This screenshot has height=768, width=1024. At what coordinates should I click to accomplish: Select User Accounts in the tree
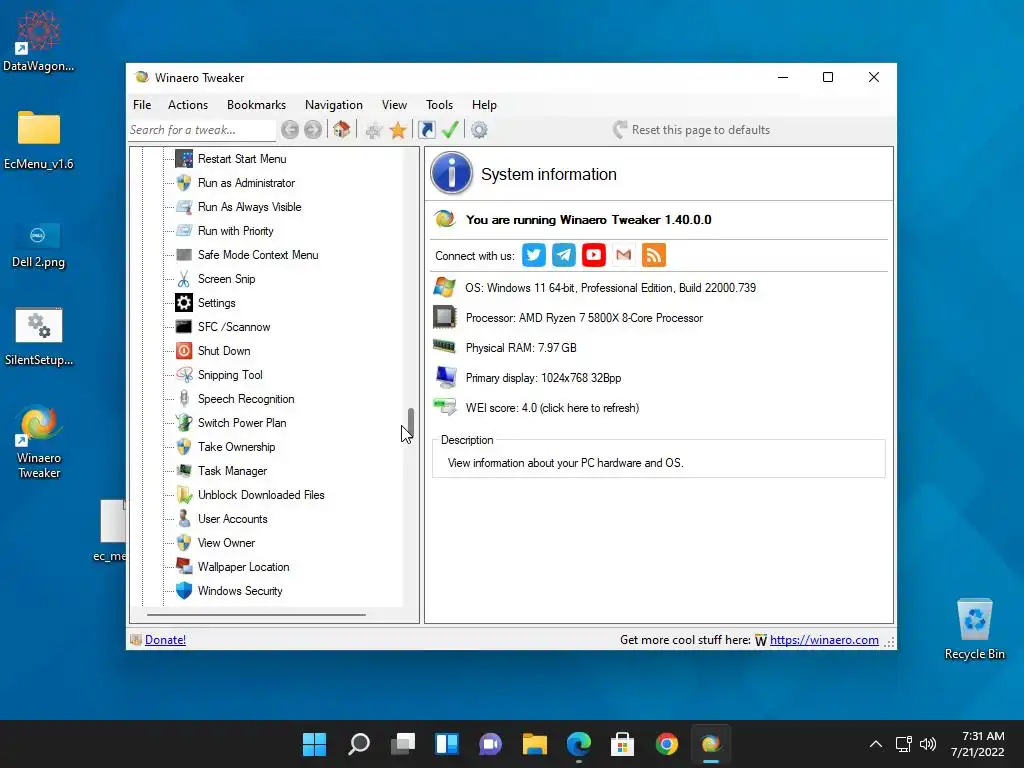(x=232, y=519)
